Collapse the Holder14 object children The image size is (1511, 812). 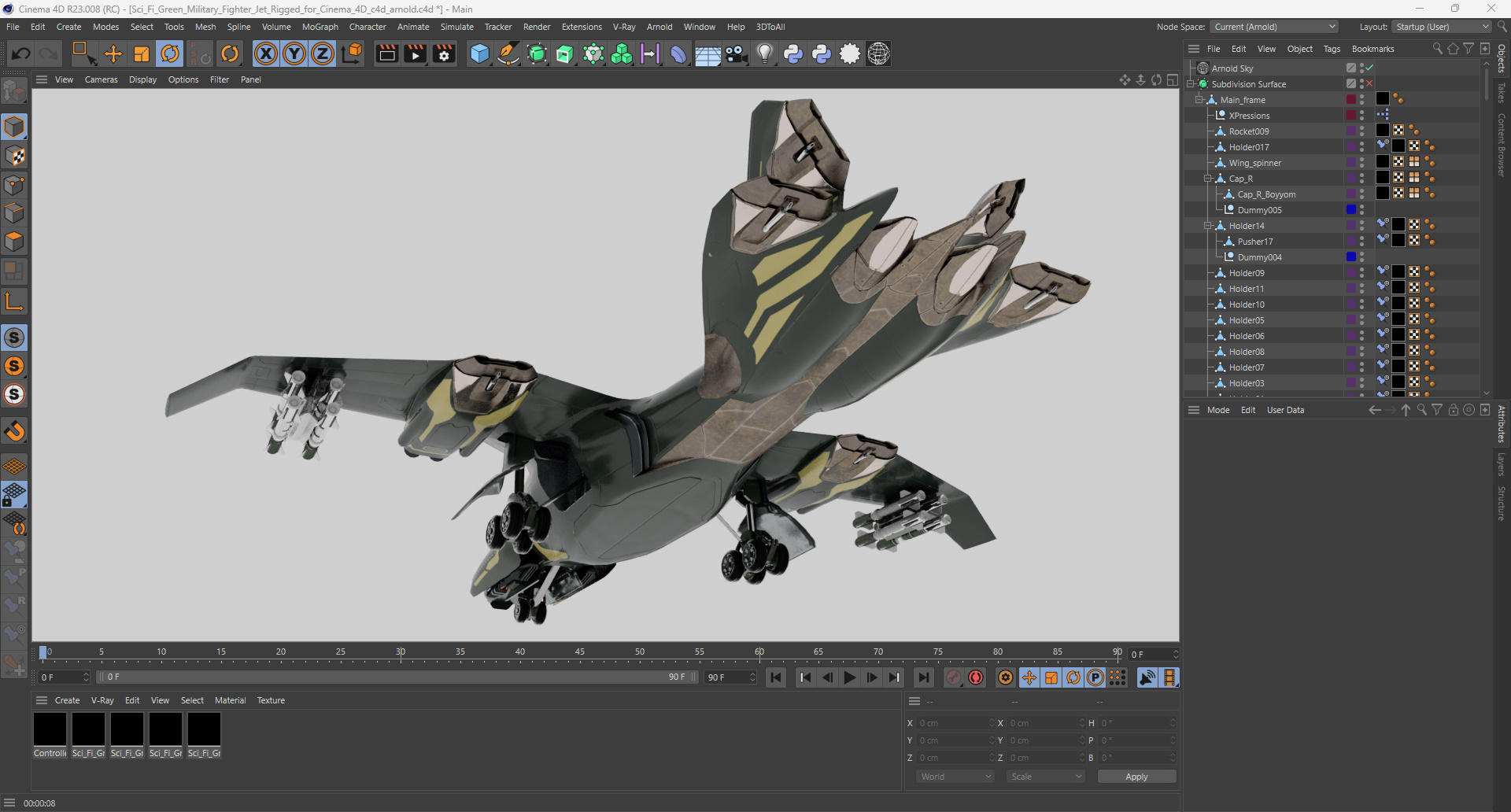(x=1208, y=226)
